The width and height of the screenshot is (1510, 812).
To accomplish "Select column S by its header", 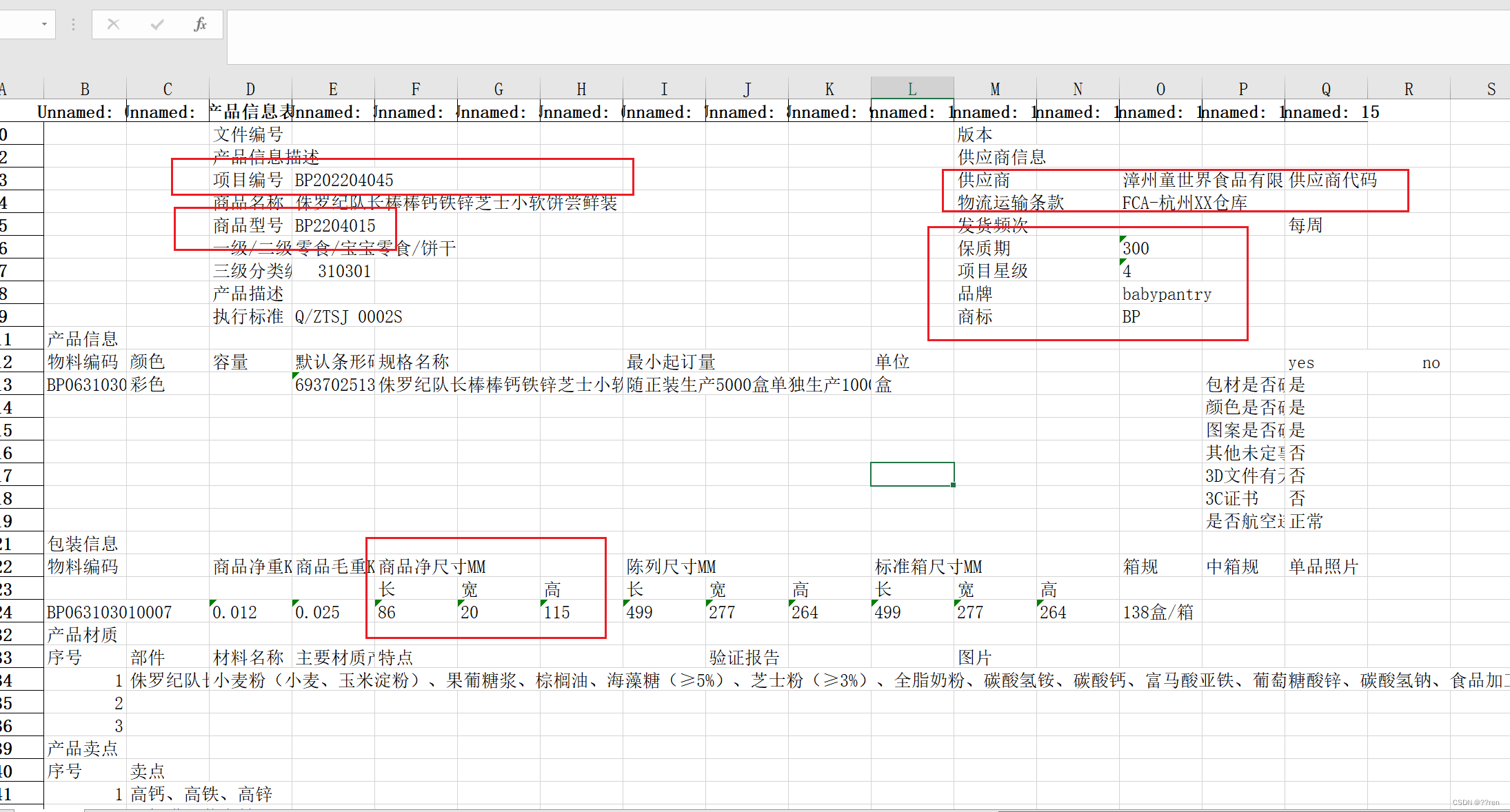I will [1491, 88].
